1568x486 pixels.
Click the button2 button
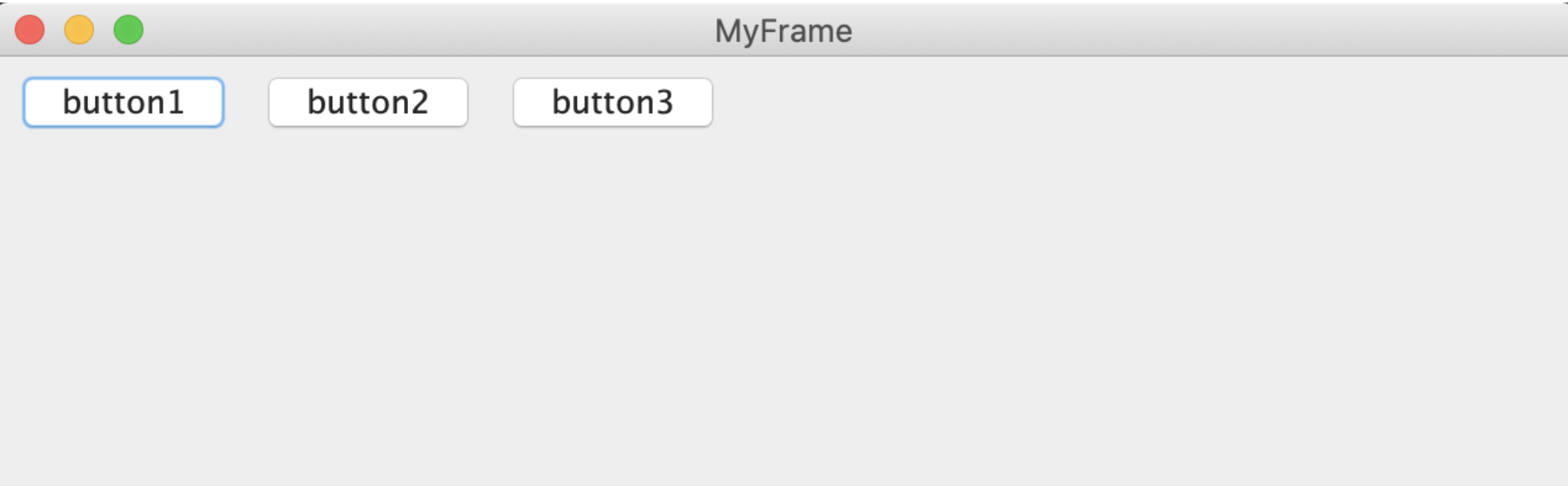tap(368, 102)
